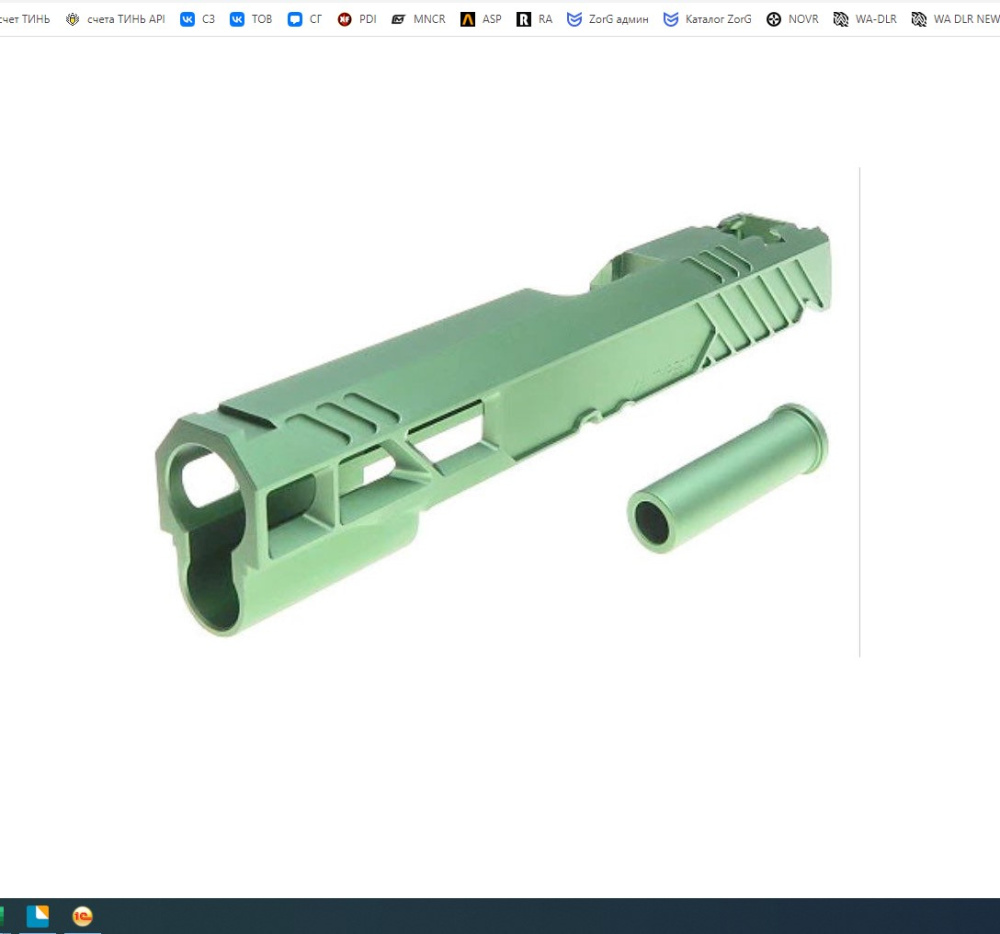Open the VK bookmark labeled СЗ
The height and width of the screenshot is (934, 1000).
[x=198, y=19]
